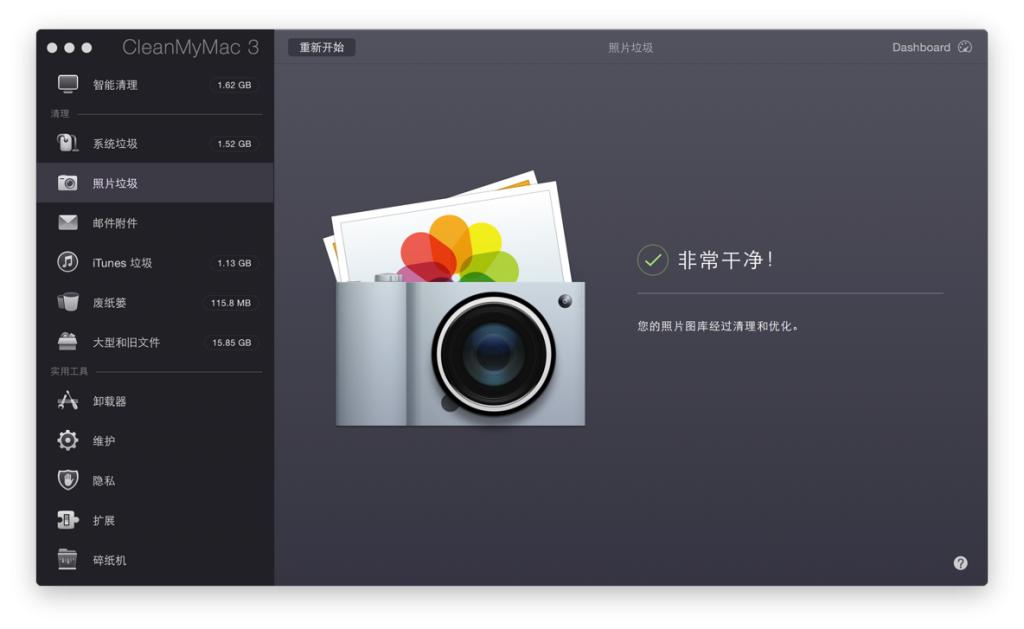Click the Large & Old Files box icon
Viewport: 1024px width, 629px height.
(x=68, y=341)
